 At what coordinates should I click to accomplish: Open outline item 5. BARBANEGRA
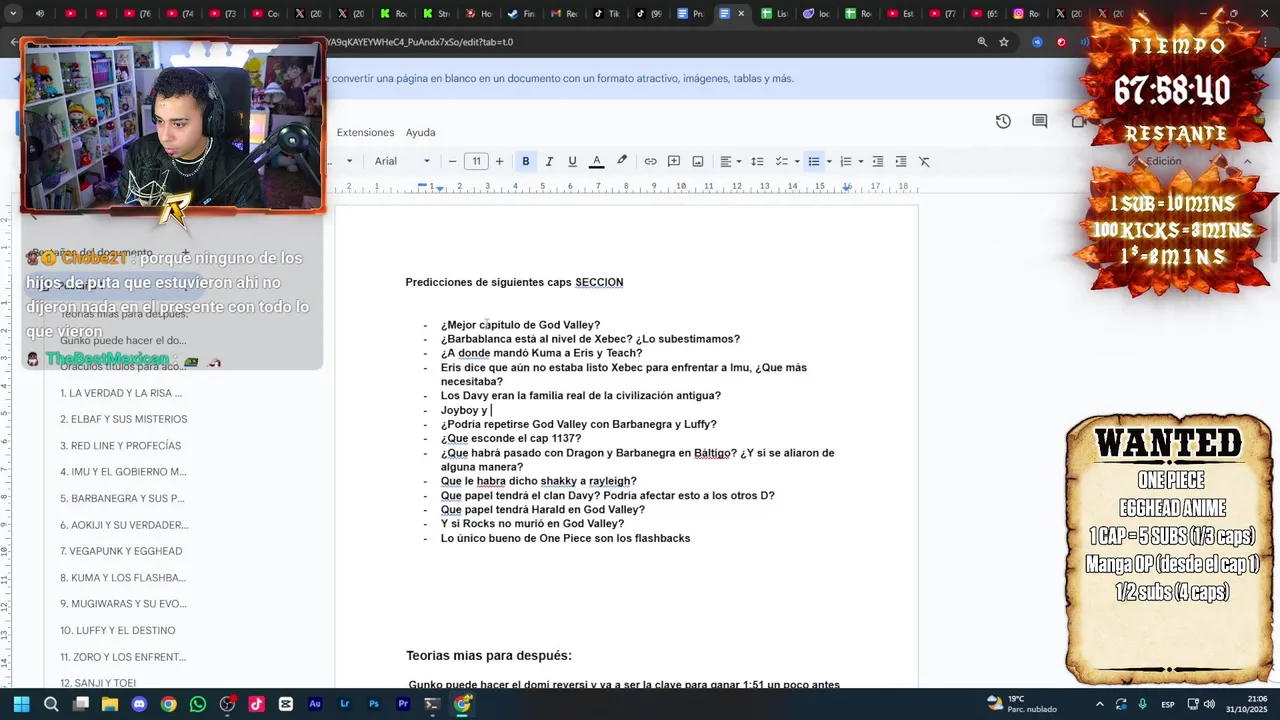122,498
